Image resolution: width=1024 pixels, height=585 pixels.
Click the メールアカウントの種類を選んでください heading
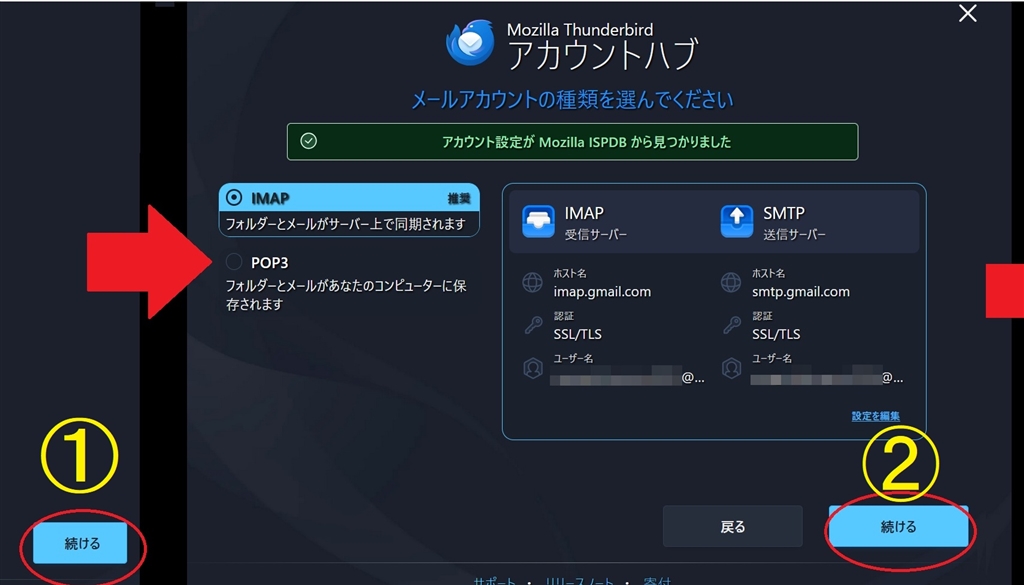[572, 100]
